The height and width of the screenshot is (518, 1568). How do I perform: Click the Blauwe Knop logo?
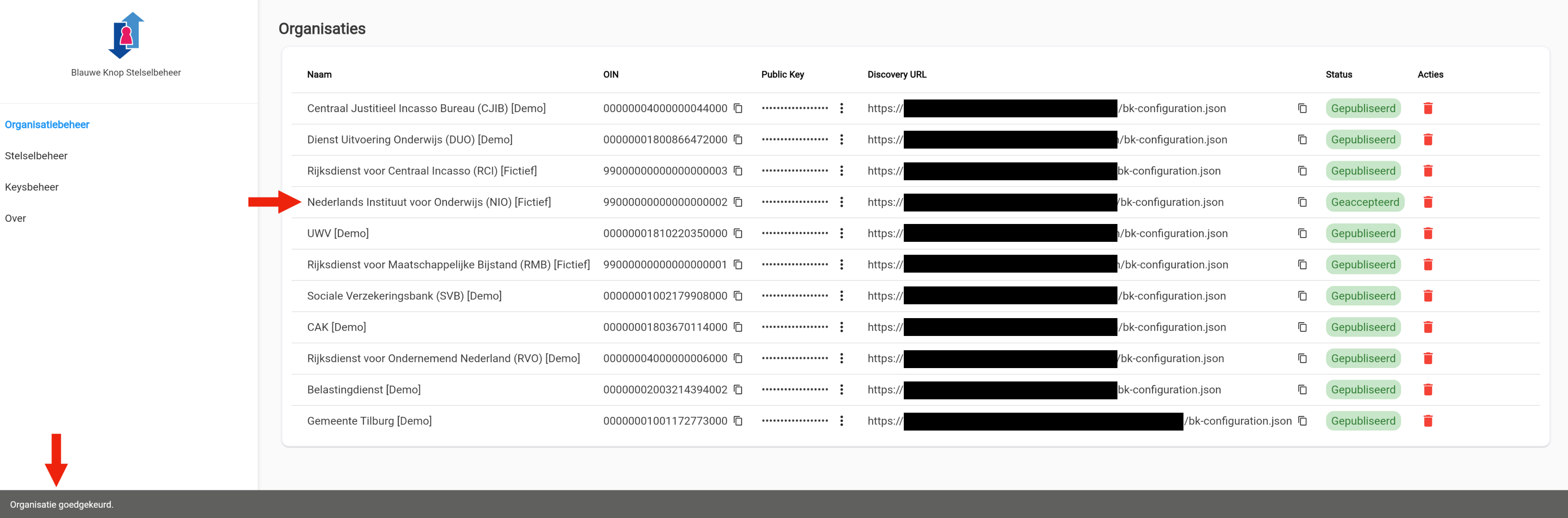point(126,35)
